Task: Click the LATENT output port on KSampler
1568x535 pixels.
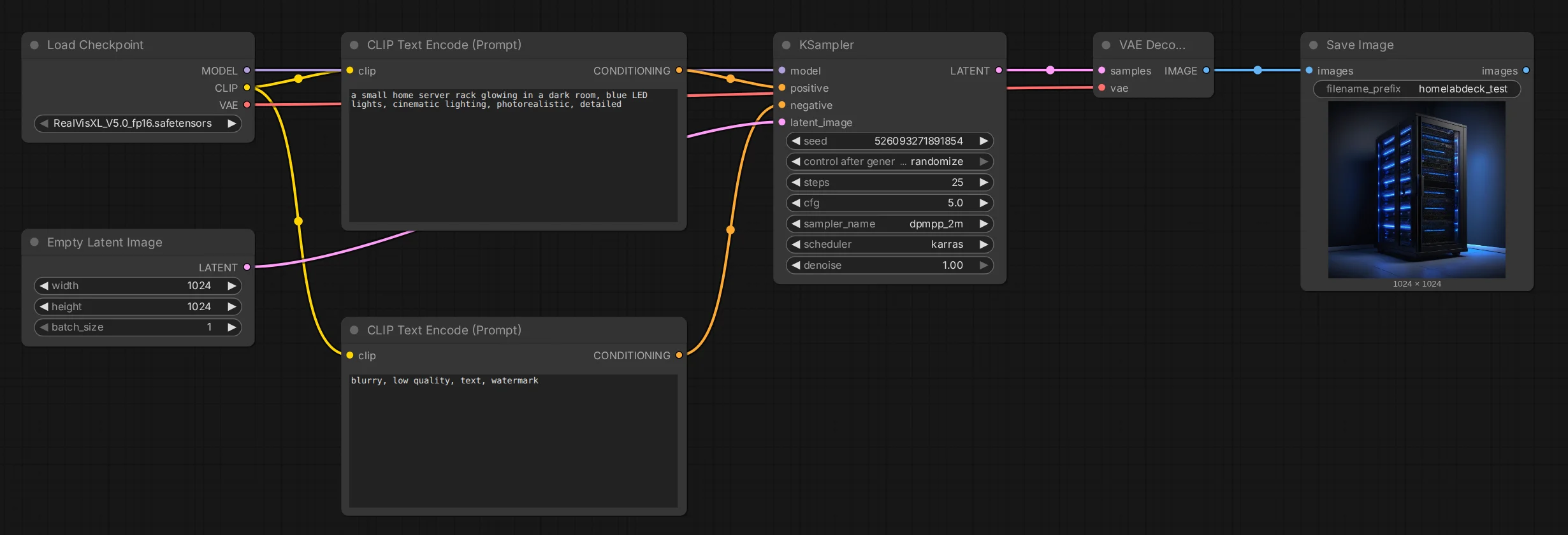Action: 999,71
